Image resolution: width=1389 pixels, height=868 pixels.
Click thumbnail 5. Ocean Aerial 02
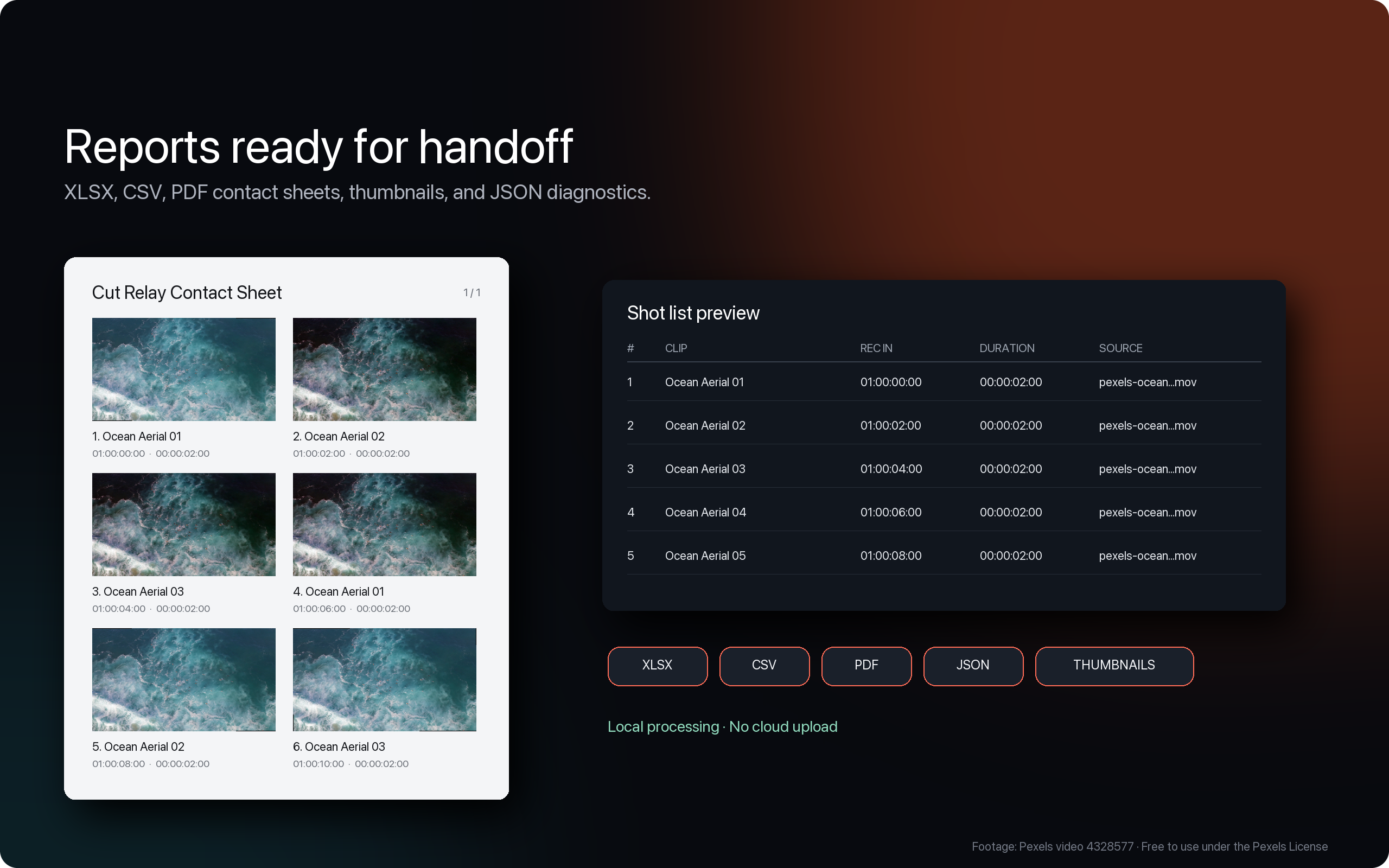coord(184,679)
